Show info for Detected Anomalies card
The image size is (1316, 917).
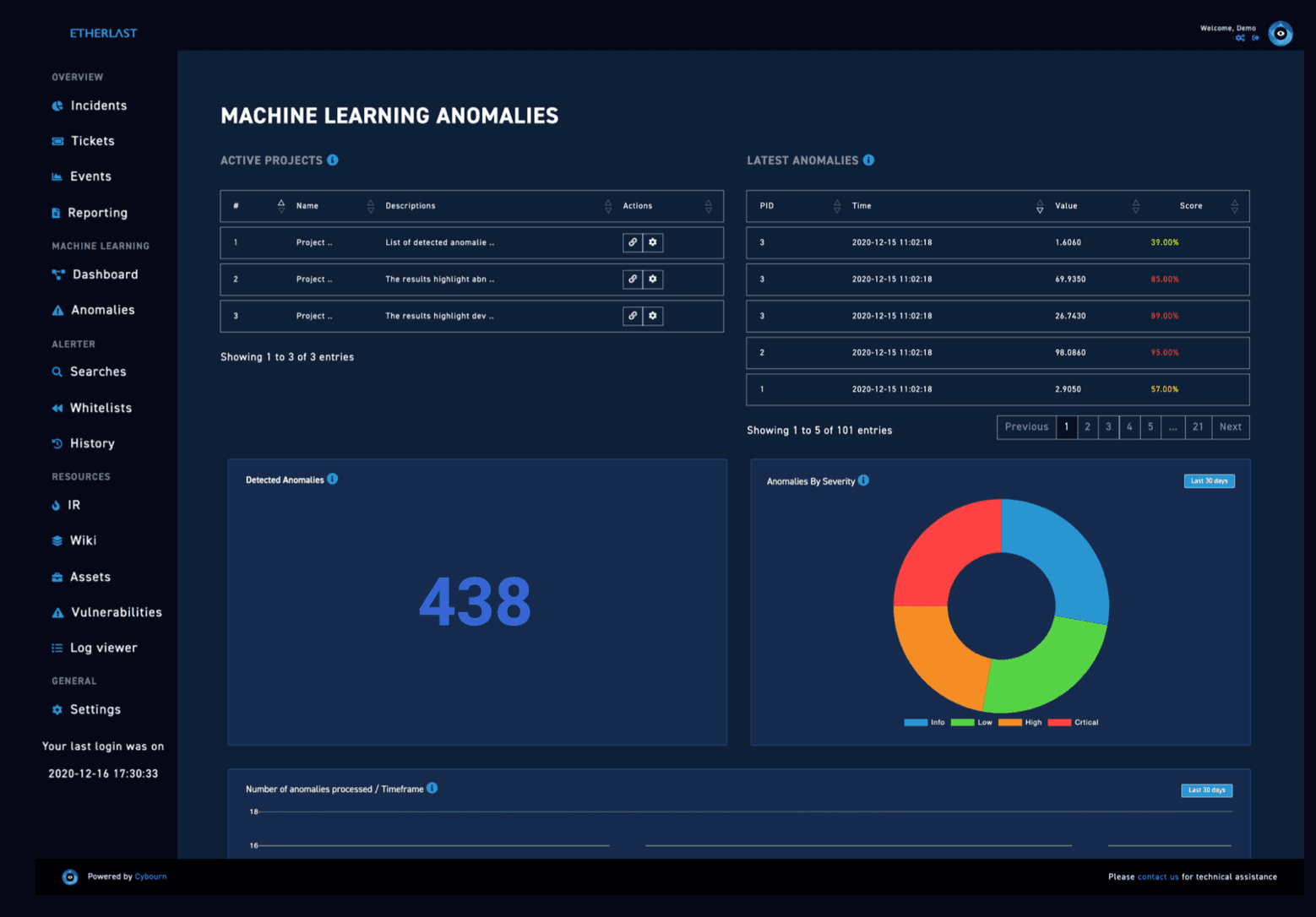pyautogui.click(x=333, y=479)
